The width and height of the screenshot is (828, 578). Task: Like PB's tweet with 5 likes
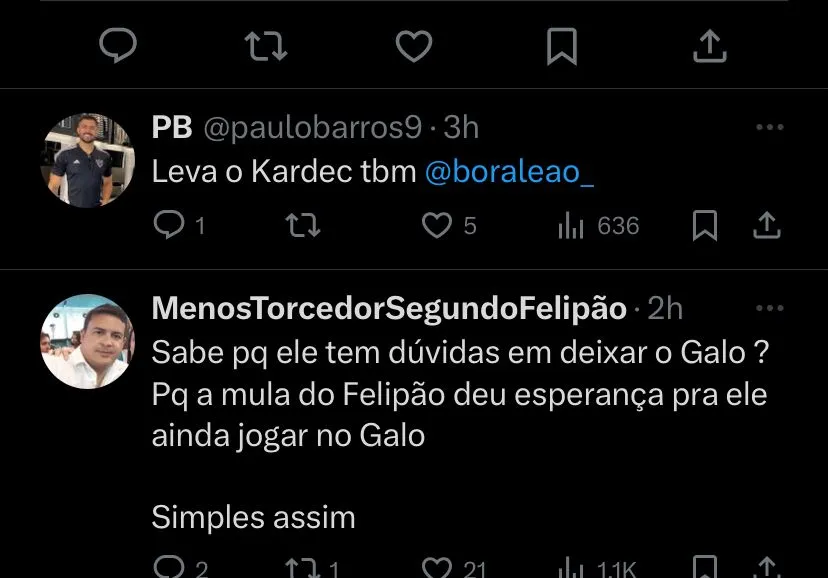tap(436, 226)
